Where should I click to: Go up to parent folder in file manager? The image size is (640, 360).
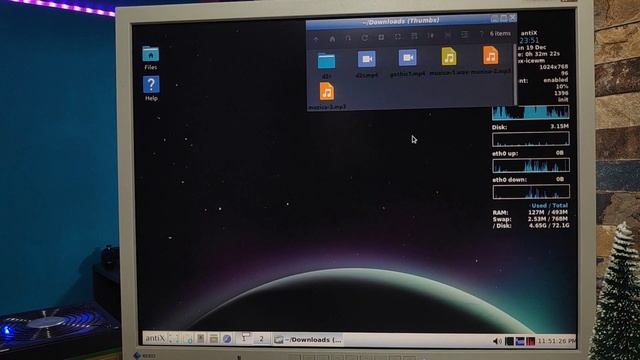[x=316, y=39]
